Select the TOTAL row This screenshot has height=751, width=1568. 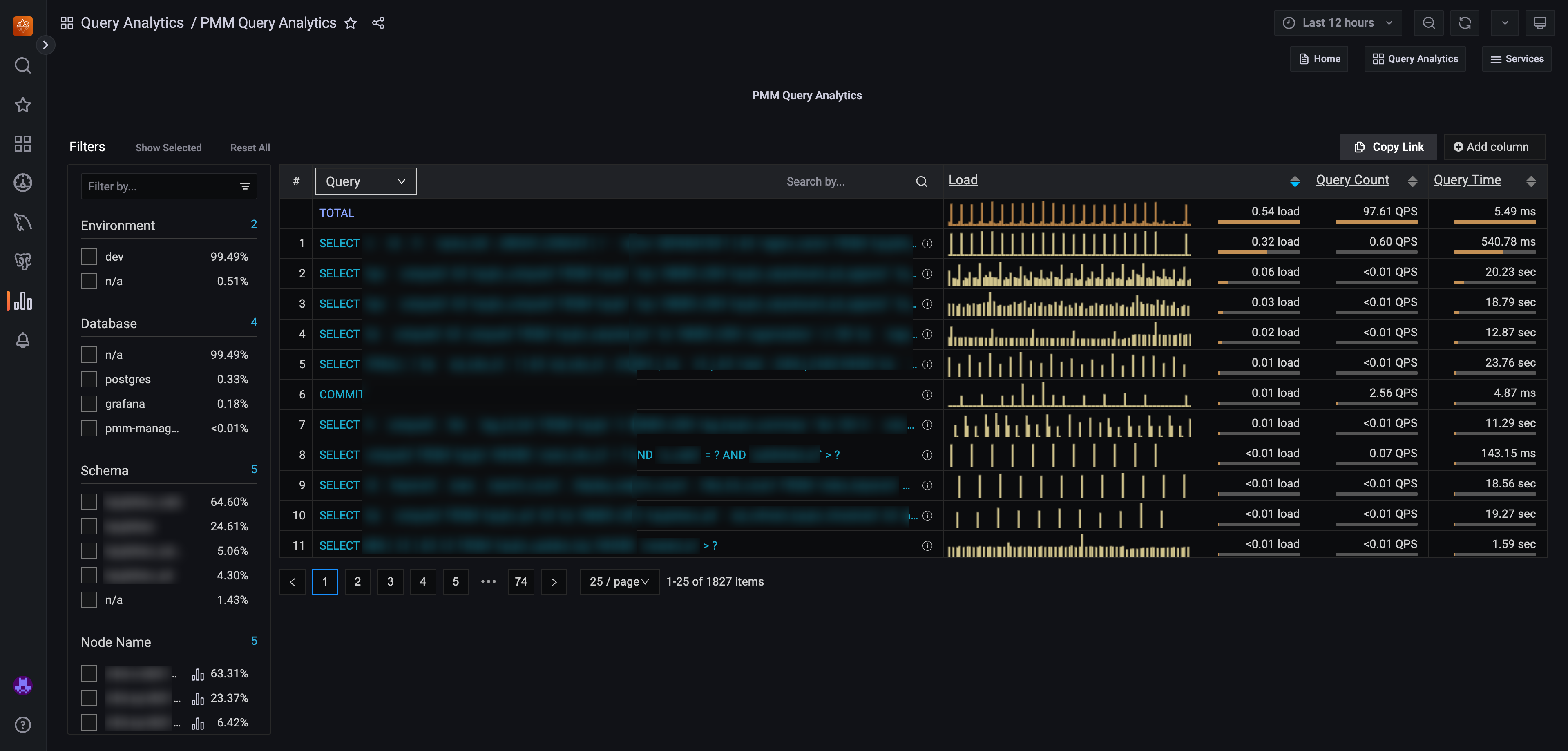point(913,213)
